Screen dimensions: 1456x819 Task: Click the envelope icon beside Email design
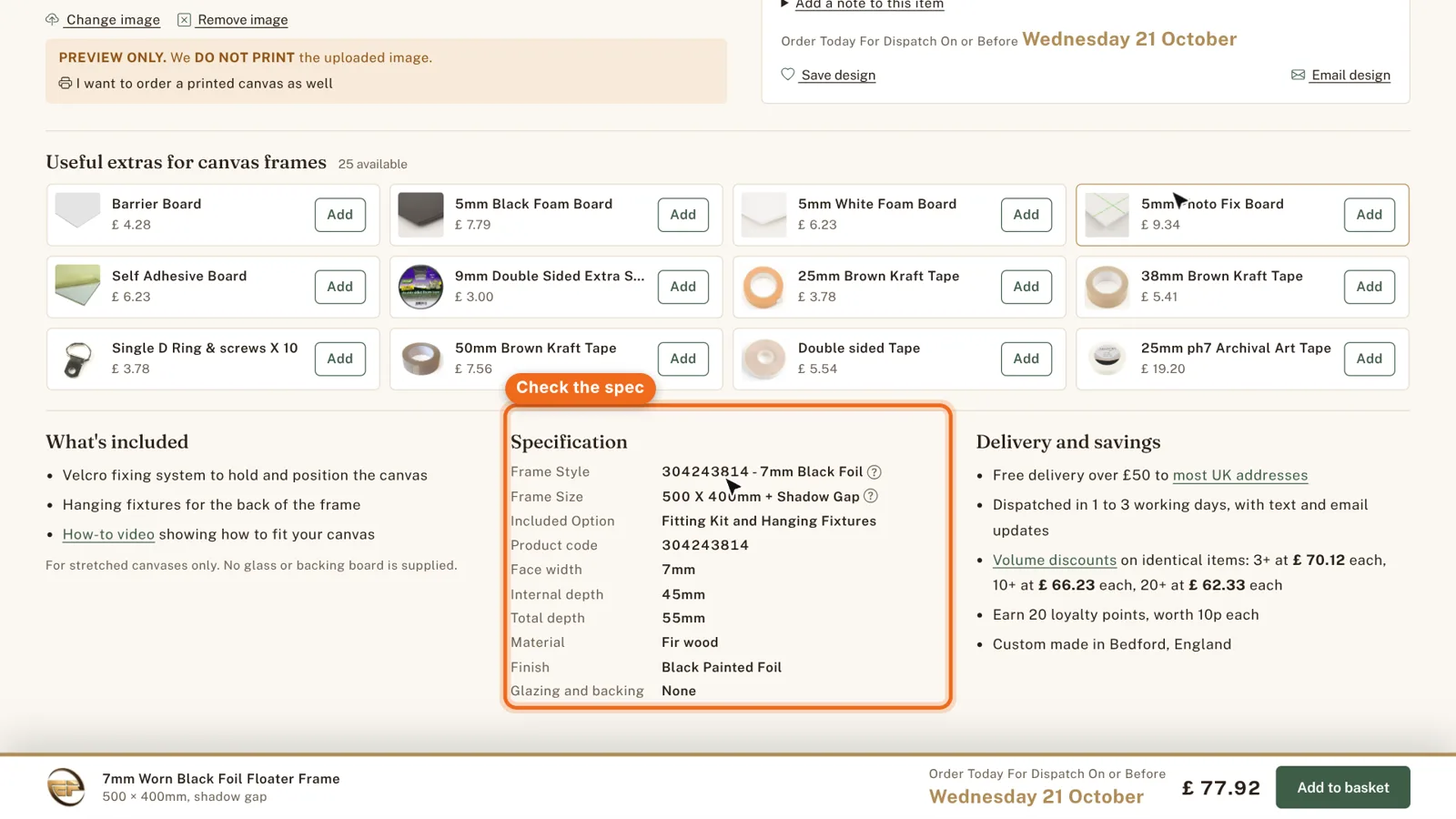coord(1298,75)
